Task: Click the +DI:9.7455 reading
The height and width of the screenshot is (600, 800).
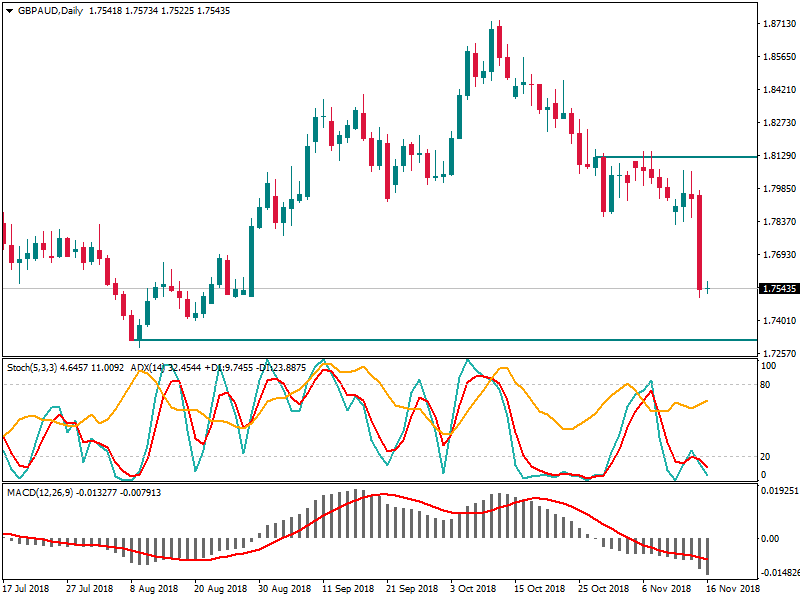Action: (x=229, y=367)
